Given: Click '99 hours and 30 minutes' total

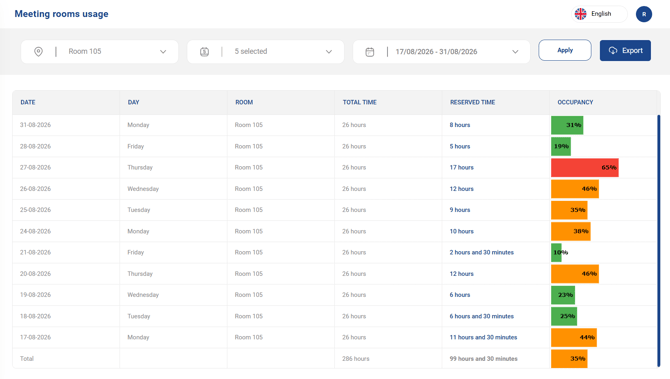Looking at the screenshot, I should pyautogui.click(x=483, y=359).
